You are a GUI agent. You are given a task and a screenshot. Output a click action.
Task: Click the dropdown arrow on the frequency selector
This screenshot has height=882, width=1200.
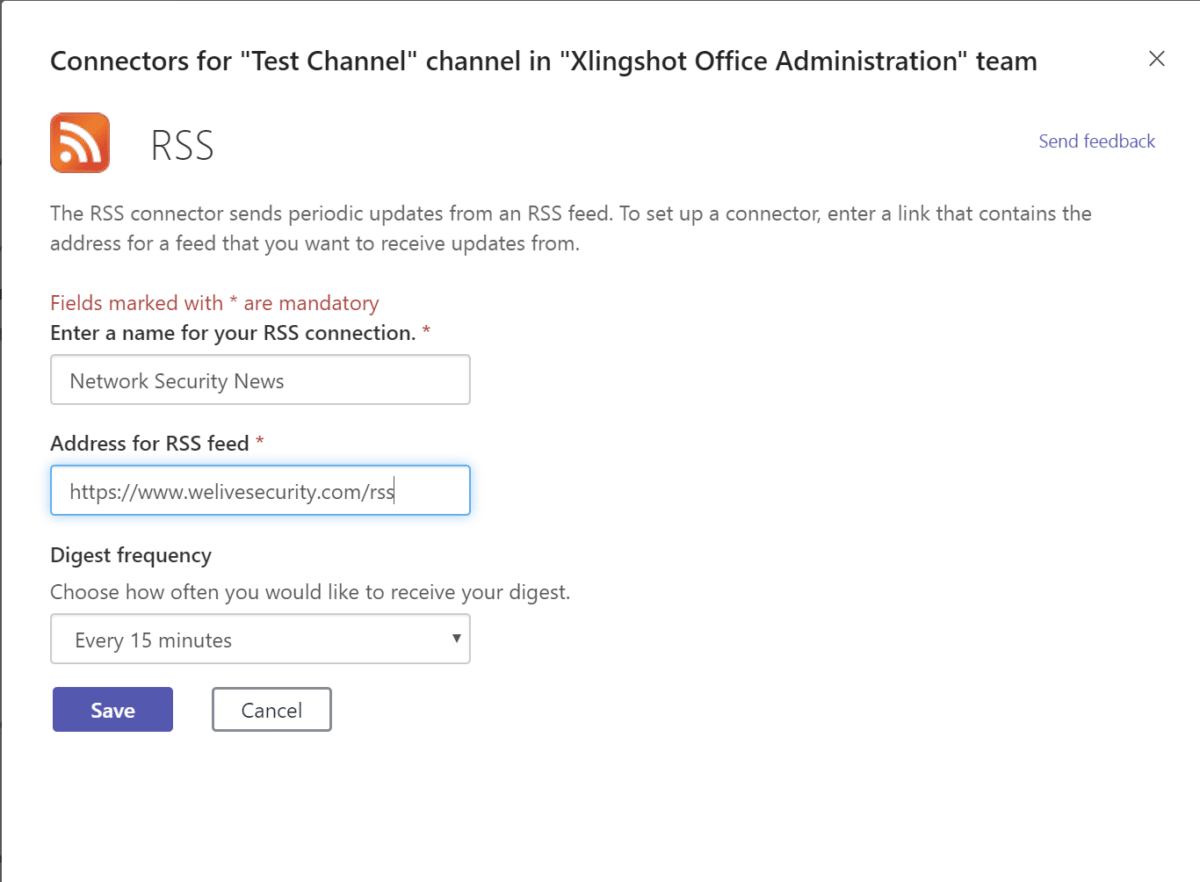(x=457, y=639)
